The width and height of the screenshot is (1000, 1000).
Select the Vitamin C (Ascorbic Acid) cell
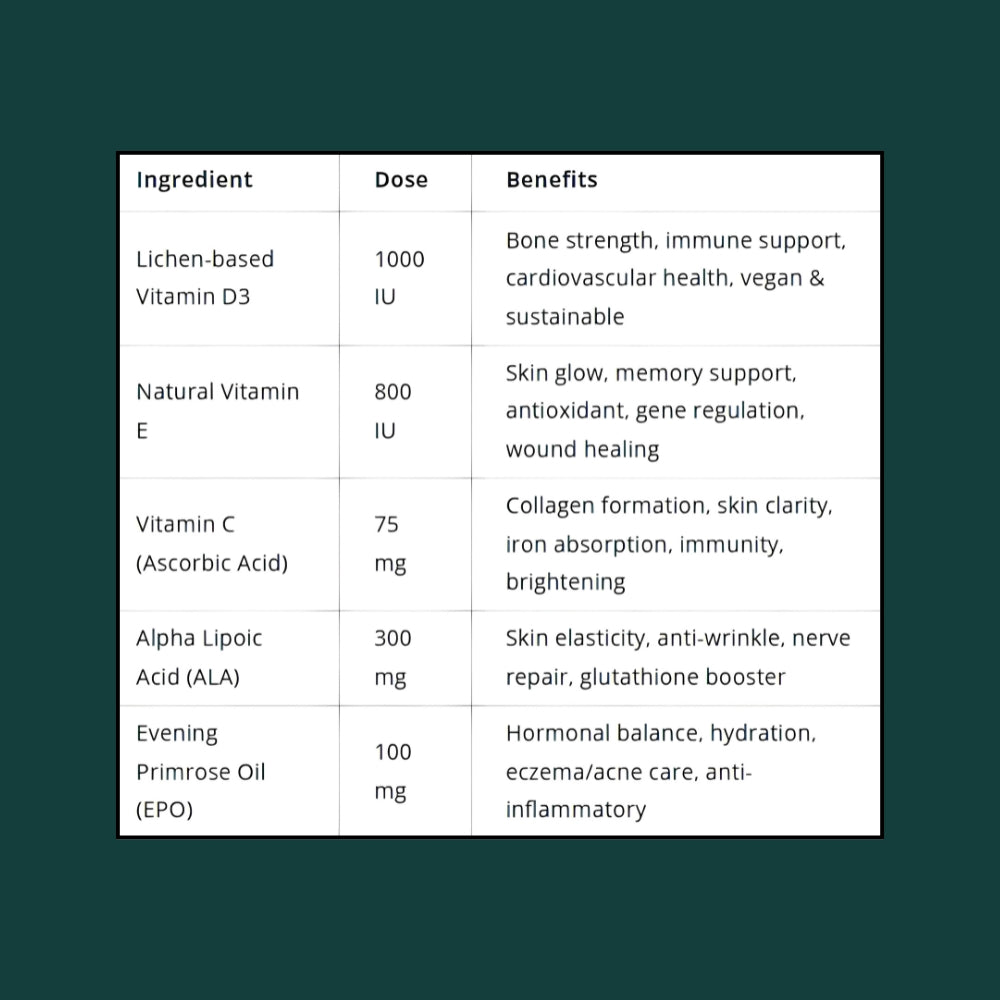211,543
